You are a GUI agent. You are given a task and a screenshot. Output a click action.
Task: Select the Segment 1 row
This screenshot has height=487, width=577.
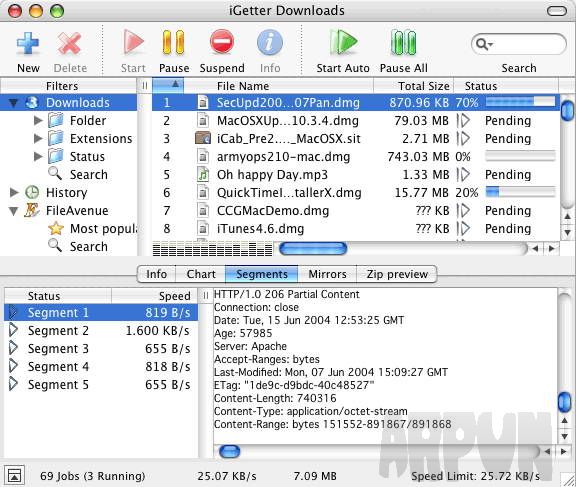(x=101, y=313)
